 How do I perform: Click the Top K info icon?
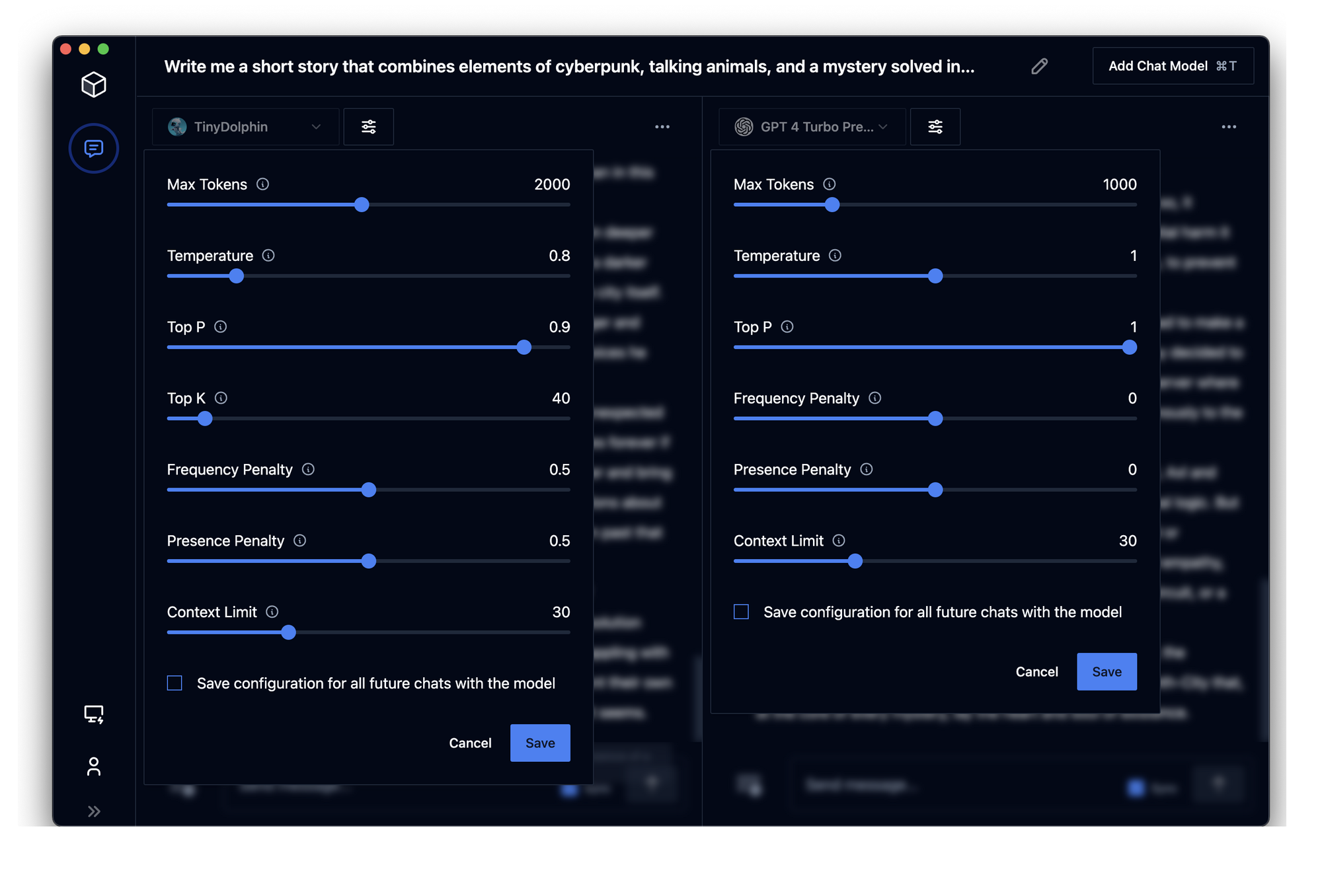click(x=221, y=398)
